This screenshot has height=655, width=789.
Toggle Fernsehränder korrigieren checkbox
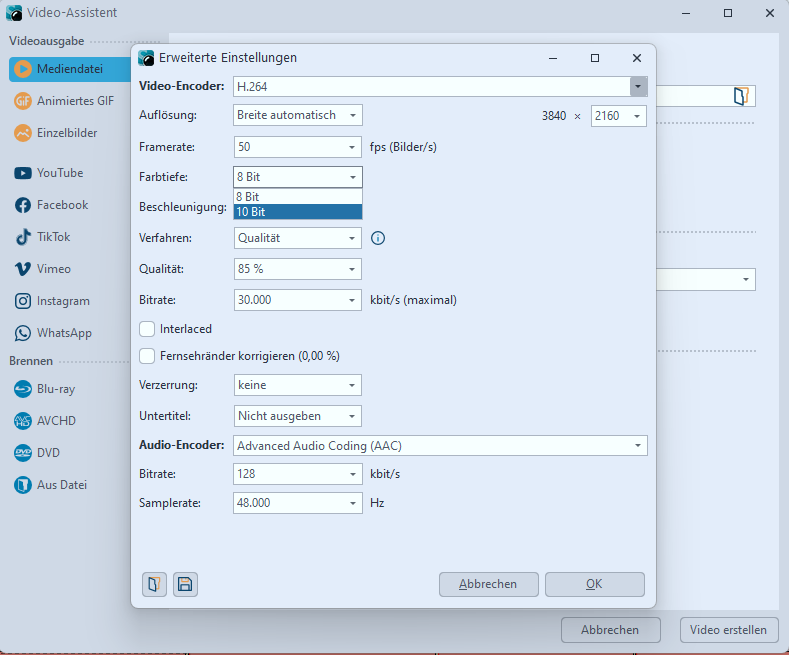coord(148,355)
